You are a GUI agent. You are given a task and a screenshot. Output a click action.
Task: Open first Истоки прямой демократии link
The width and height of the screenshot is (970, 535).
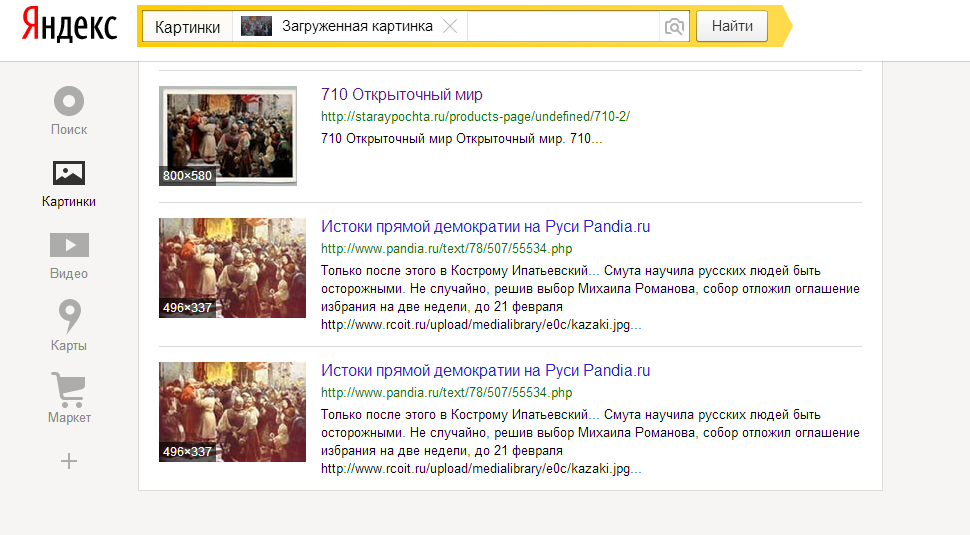click(485, 226)
